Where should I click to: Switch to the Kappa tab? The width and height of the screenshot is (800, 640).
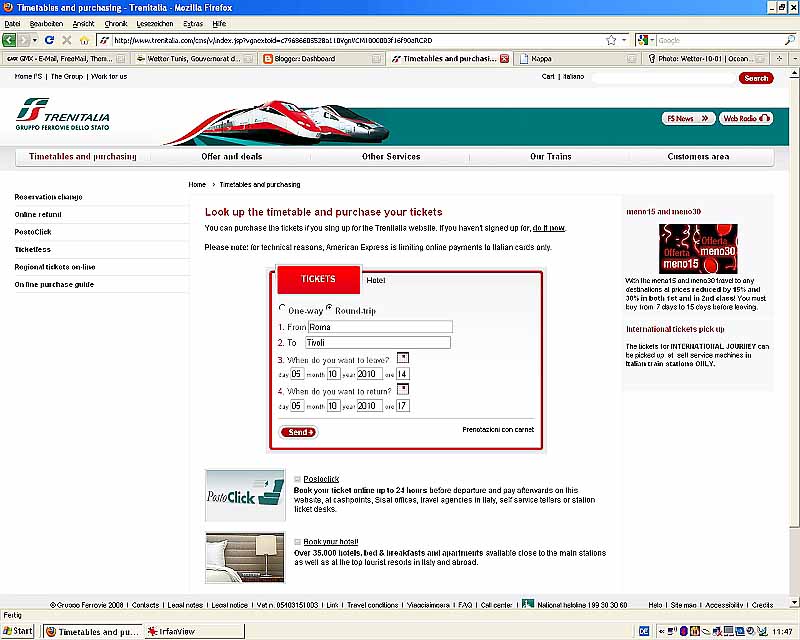577,59
